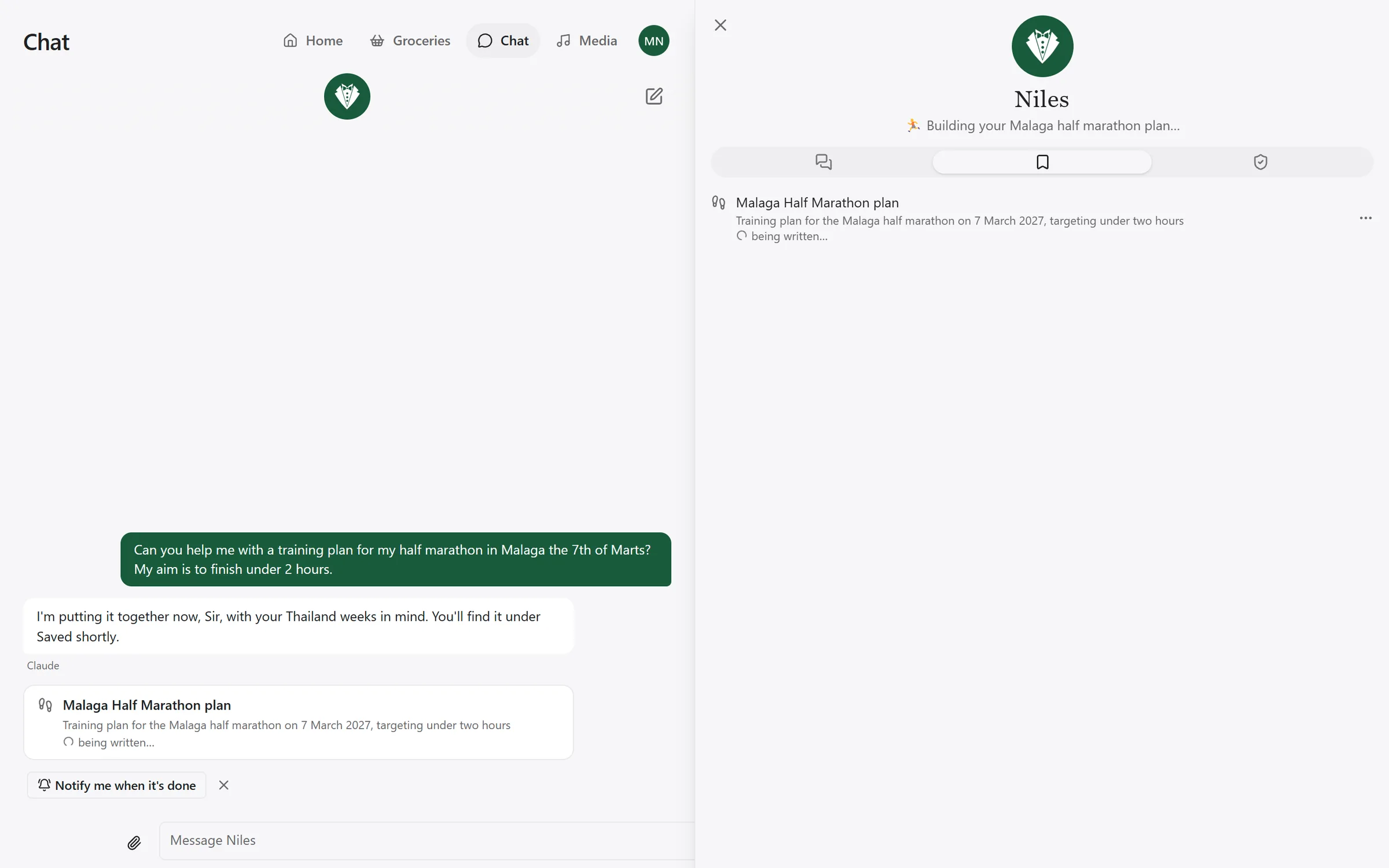Viewport: 1389px width, 868px height.
Task: Open the MN profile avatar
Action: tap(654, 41)
